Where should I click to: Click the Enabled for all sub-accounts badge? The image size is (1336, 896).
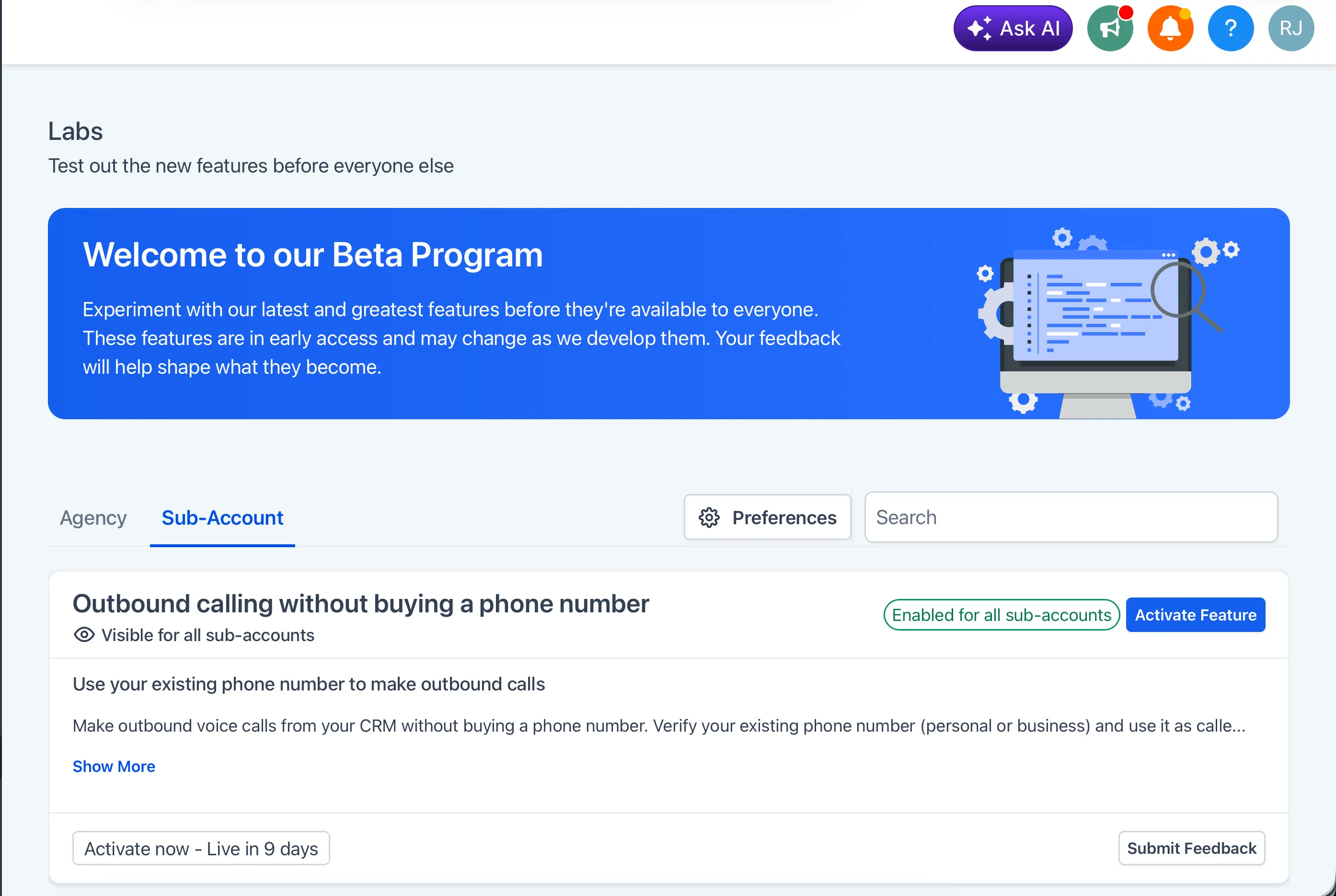point(1001,615)
